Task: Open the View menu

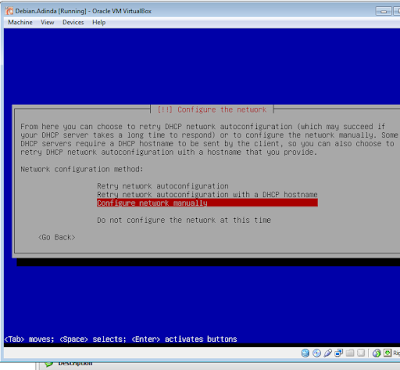Action: [47, 22]
